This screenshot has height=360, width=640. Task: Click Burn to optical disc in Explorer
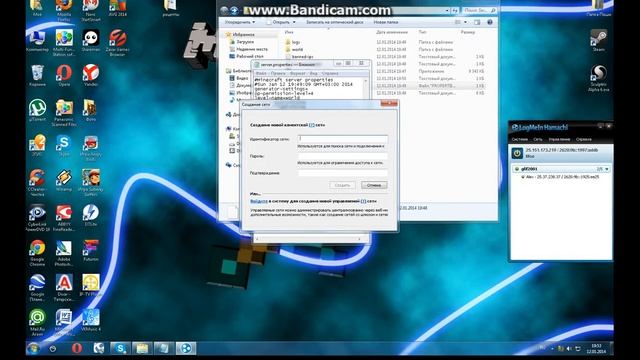pos(334,22)
